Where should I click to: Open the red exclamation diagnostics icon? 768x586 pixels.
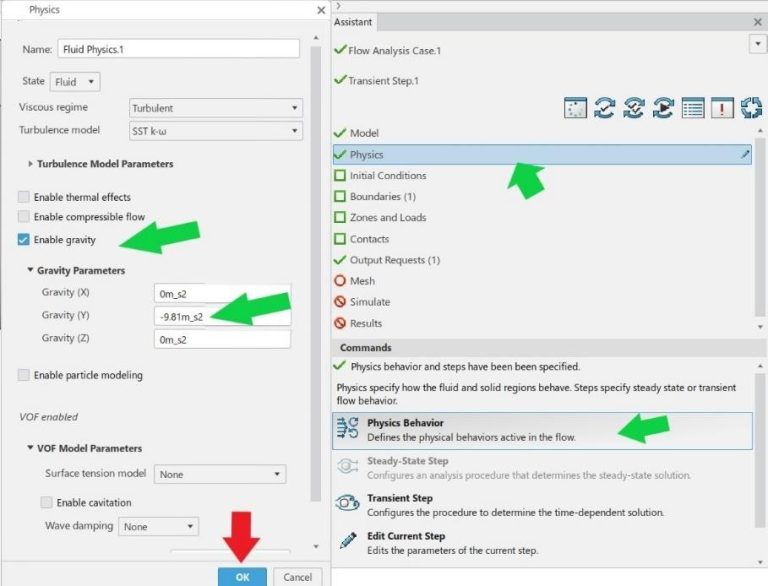722,108
